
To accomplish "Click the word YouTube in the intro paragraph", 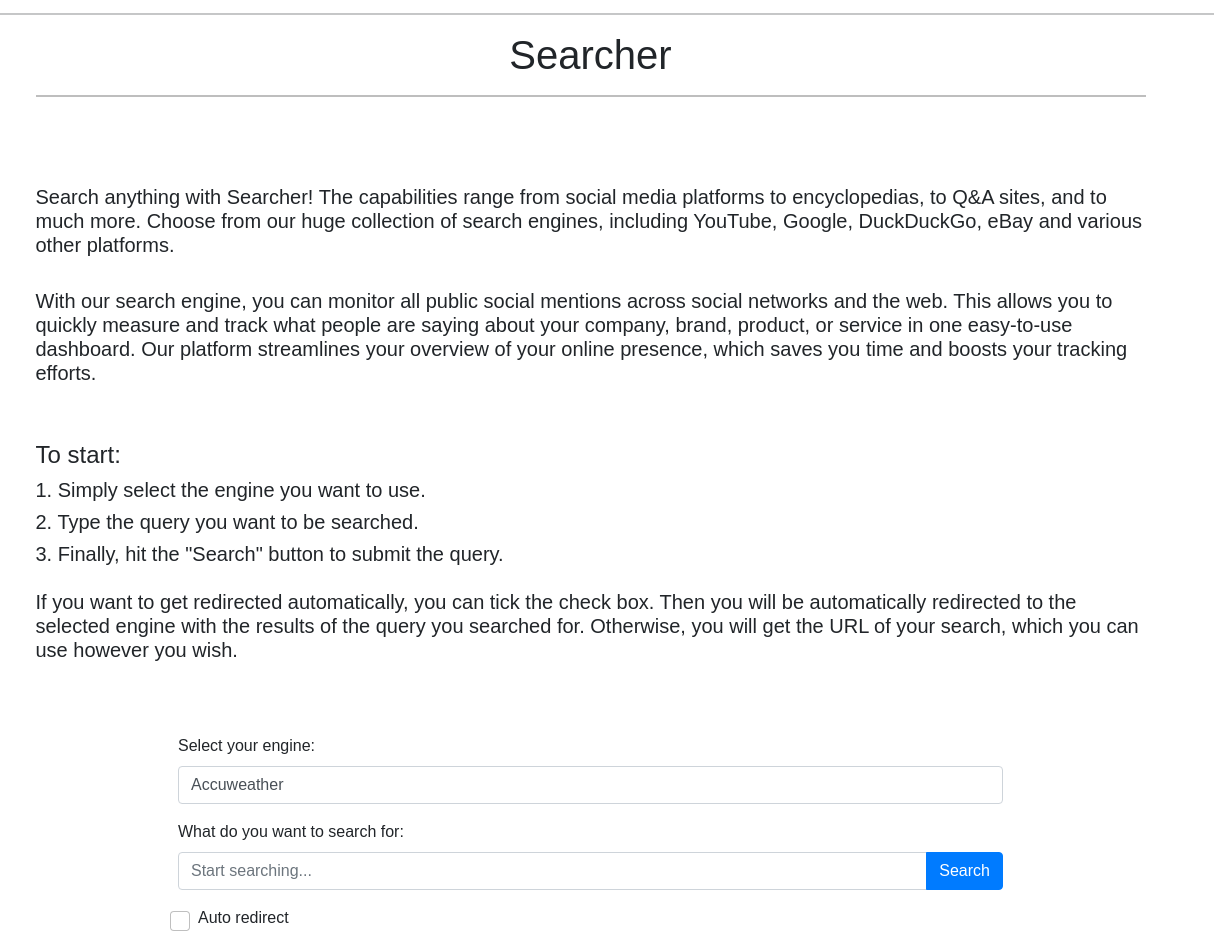I will tap(732, 222).
